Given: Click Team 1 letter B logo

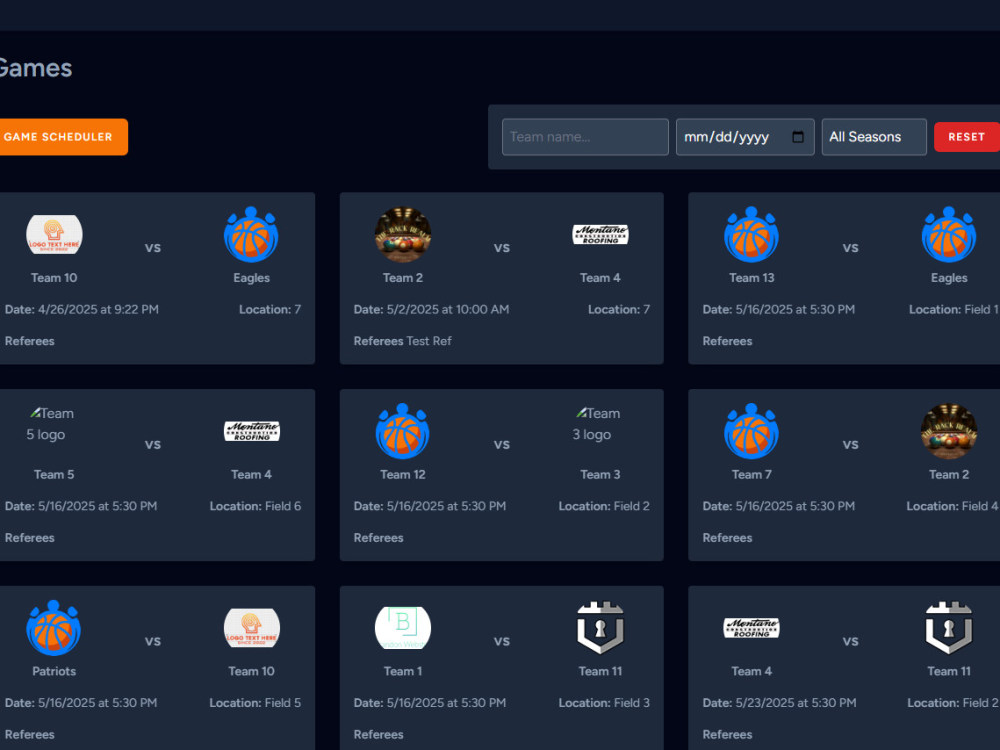Looking at the screenshot, I should pyautogui.click(x=402, y=628).
